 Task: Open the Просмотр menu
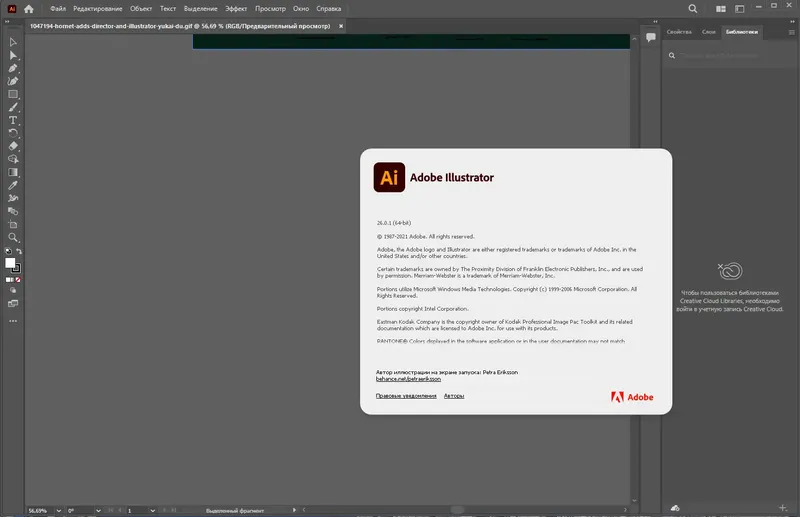[270, 9]
